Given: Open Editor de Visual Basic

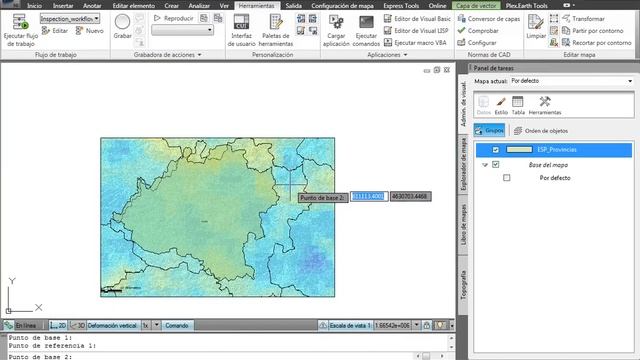Looking at the screenshot, I should point(417,19).
